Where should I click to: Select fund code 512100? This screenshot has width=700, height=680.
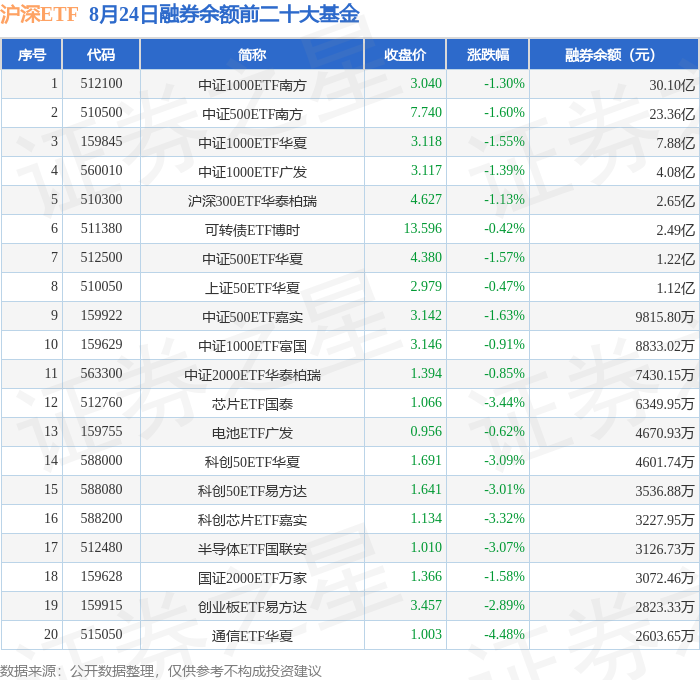101,83
